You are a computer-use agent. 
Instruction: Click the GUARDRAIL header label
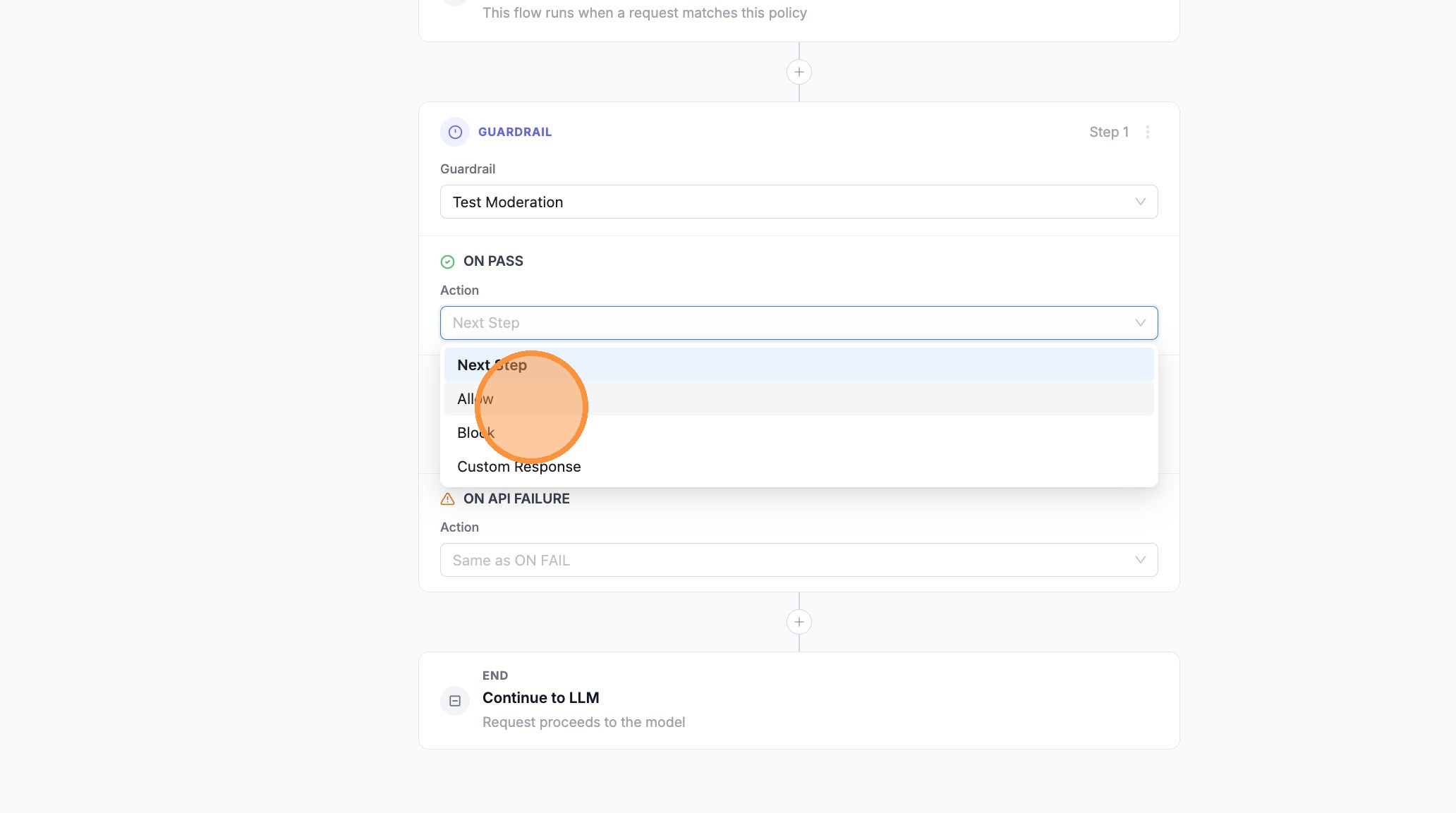pos(515,132)
